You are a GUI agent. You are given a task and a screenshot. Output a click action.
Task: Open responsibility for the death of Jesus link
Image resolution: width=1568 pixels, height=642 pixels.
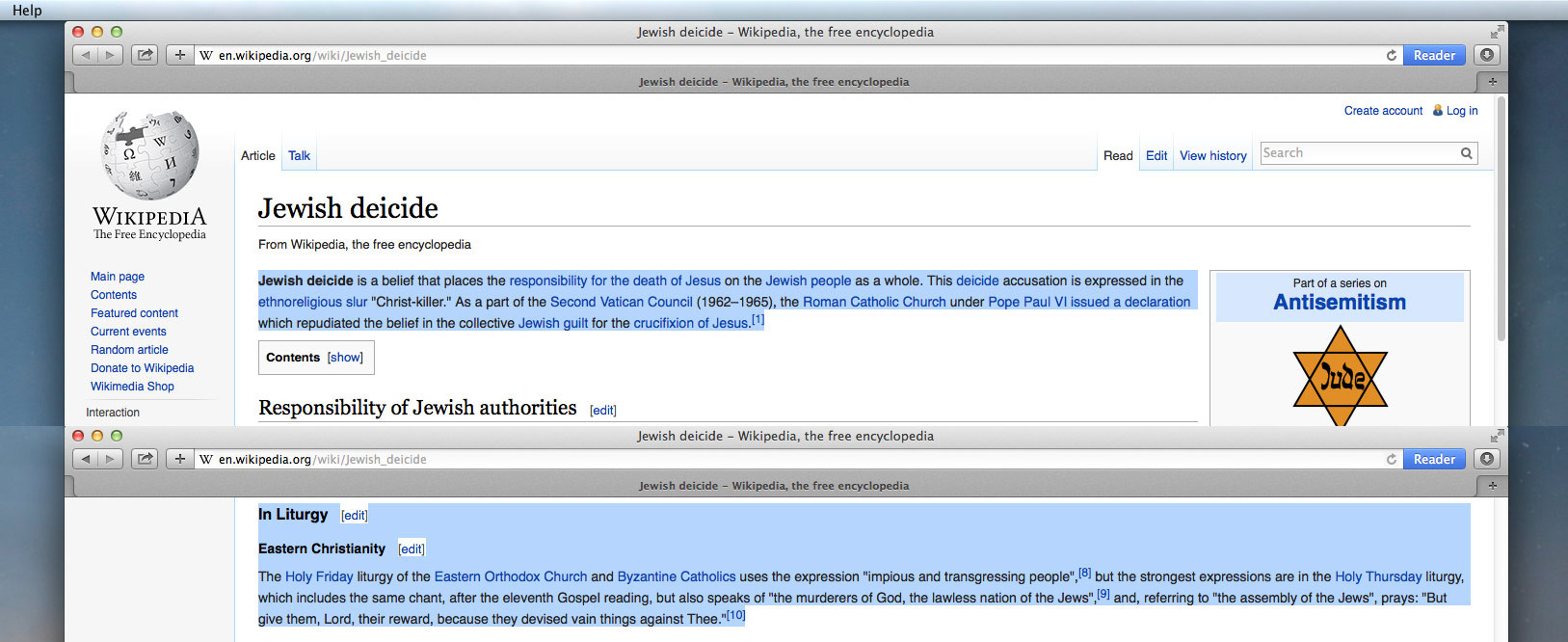pyautogui.click(x=615, y=281)
